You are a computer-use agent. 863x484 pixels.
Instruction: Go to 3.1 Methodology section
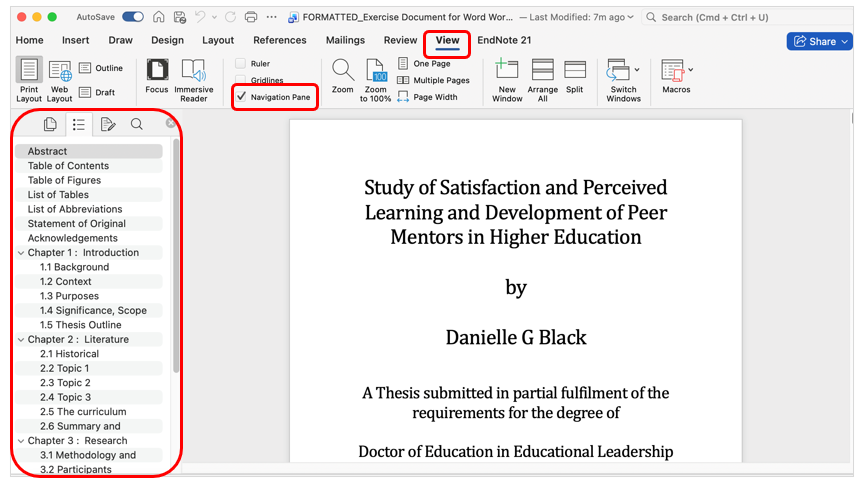coord(89,455)
